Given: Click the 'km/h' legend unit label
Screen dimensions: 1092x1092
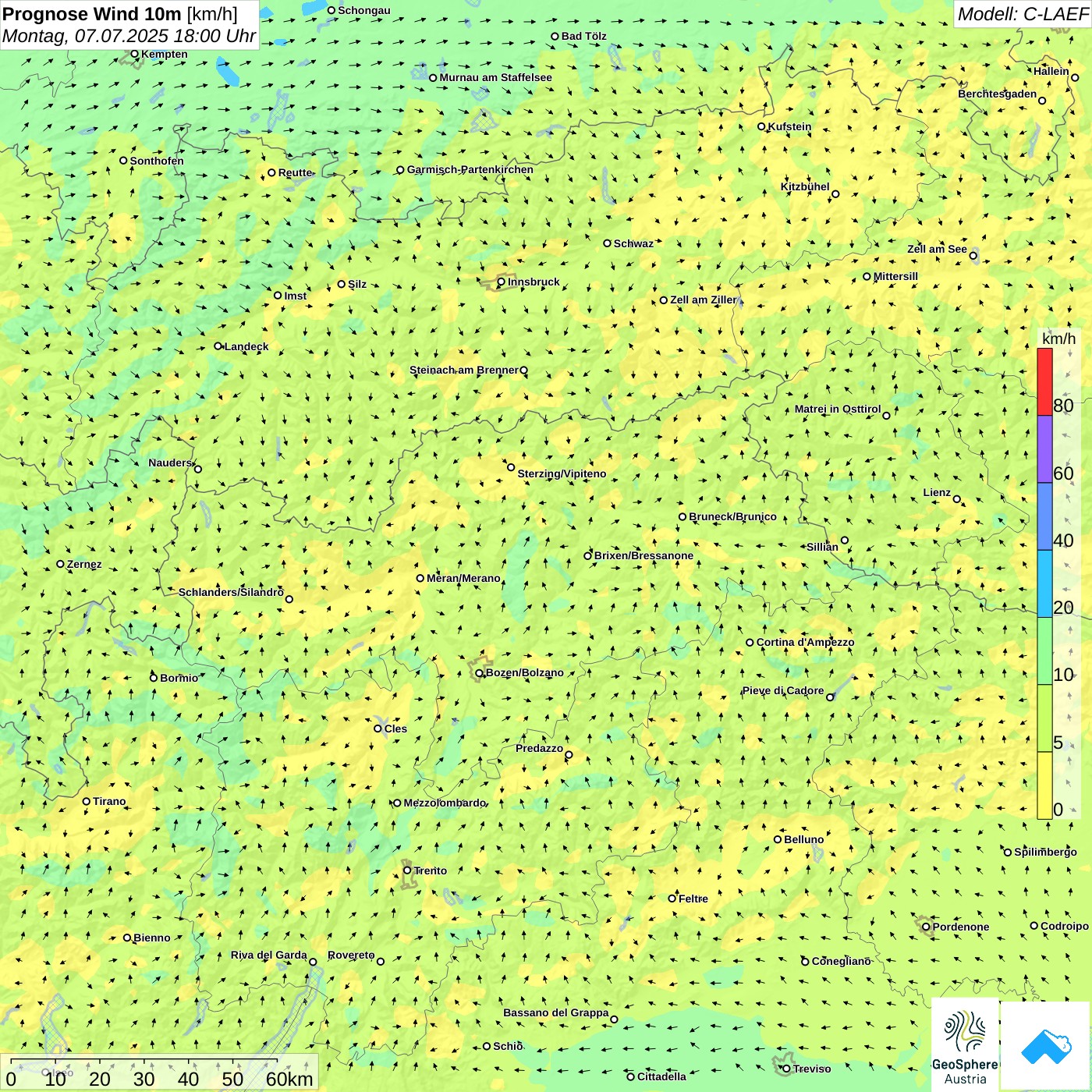Looking at the screenshot, I should 1058,339.
